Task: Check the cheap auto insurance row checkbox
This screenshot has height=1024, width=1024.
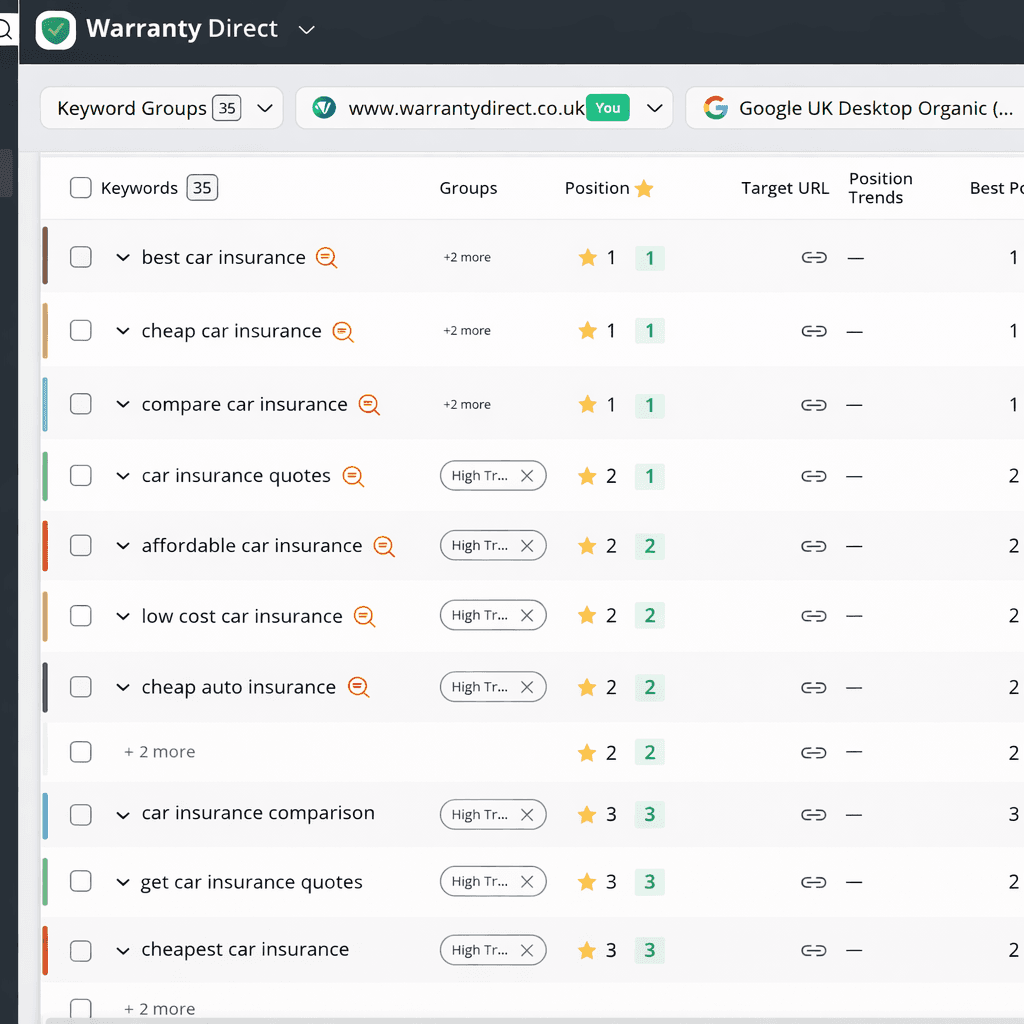Action: point(81,687)
